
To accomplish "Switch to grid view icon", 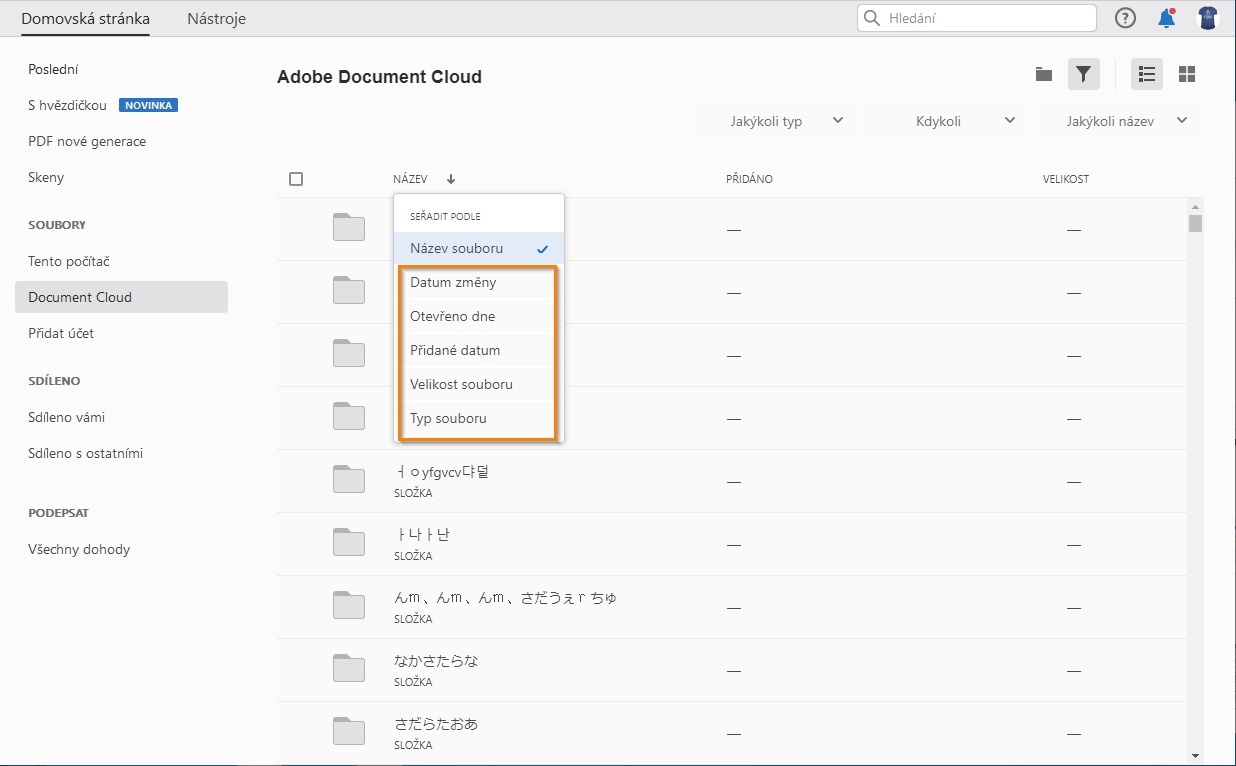I will click(1186, 74).
